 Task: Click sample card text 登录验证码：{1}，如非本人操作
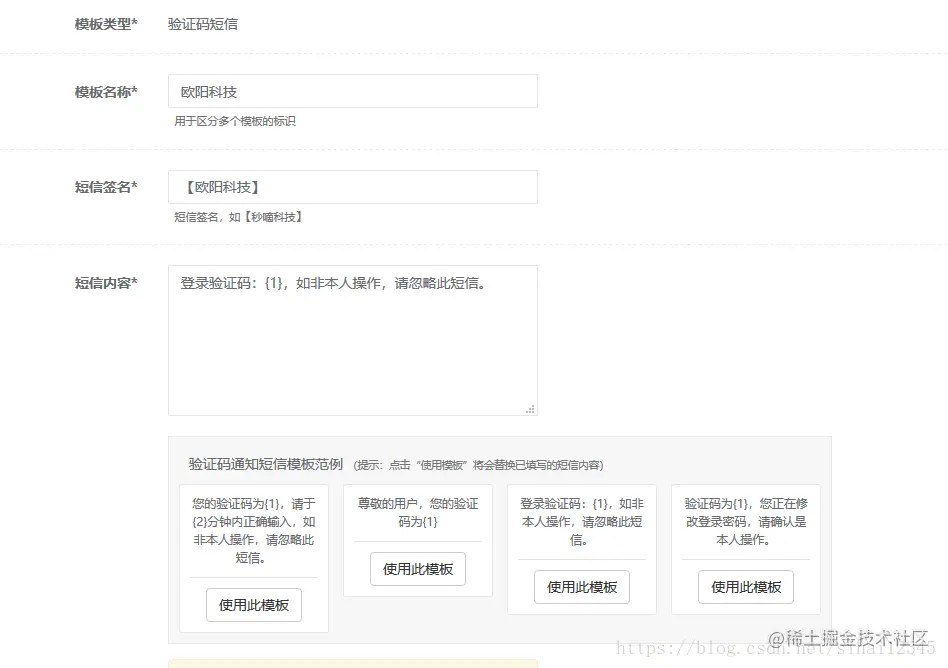coord(582,521)
